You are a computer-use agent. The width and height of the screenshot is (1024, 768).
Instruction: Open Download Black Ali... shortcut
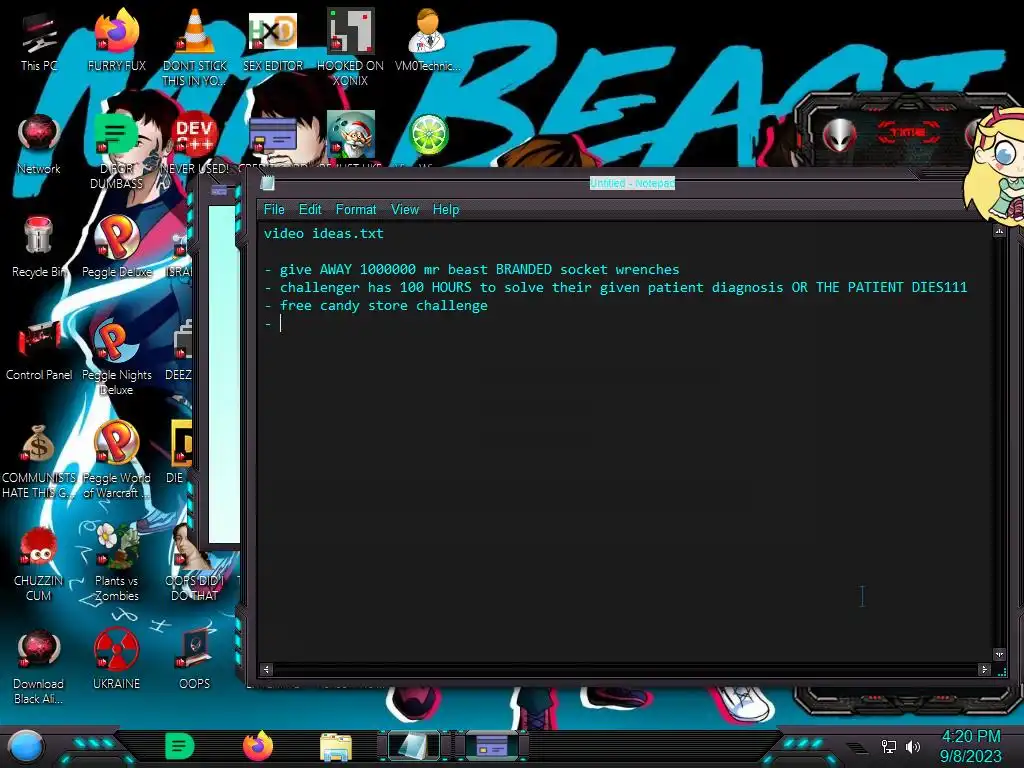coord(39,667)
